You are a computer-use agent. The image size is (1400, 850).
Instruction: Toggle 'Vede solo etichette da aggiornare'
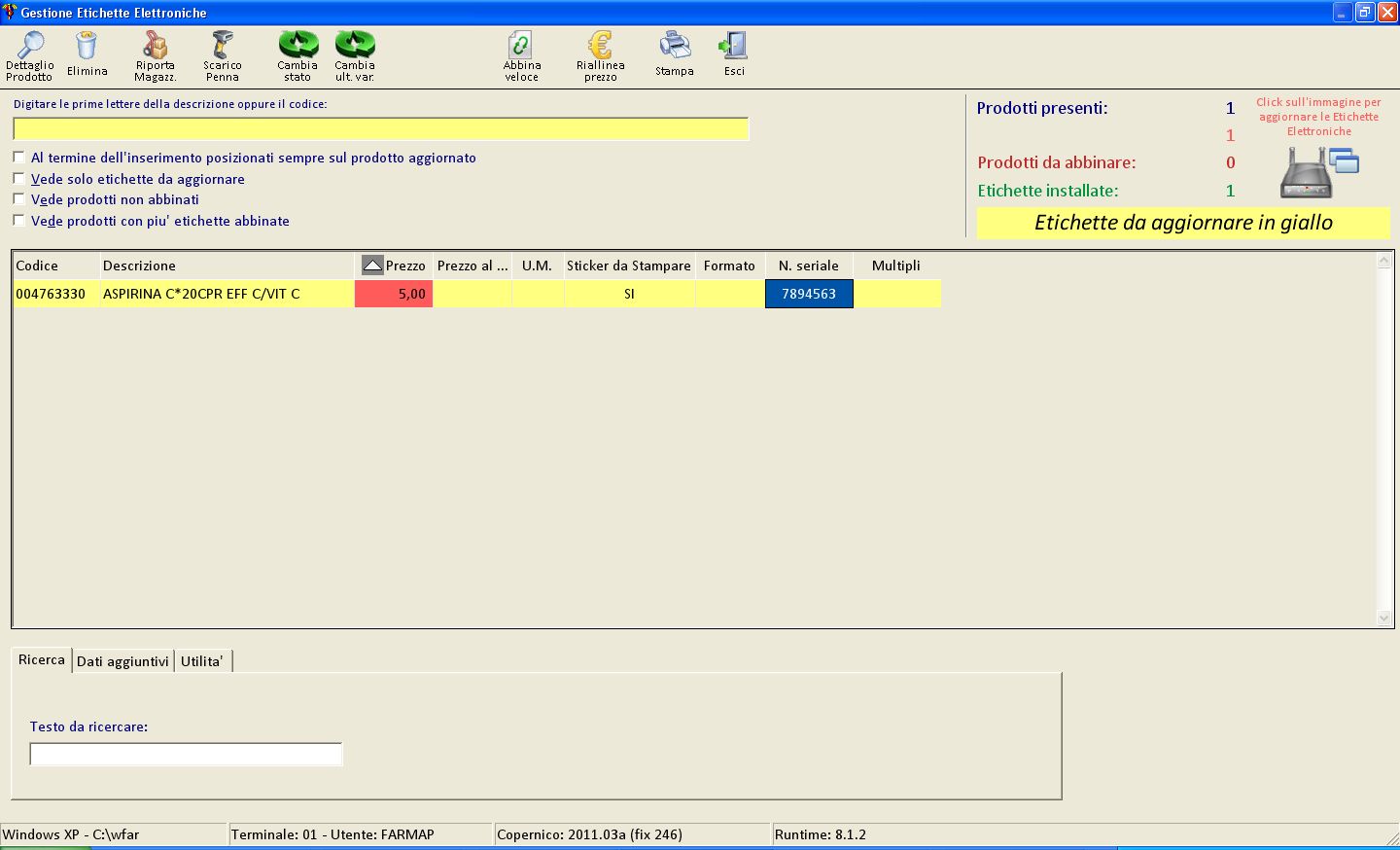tap(18, 178)
